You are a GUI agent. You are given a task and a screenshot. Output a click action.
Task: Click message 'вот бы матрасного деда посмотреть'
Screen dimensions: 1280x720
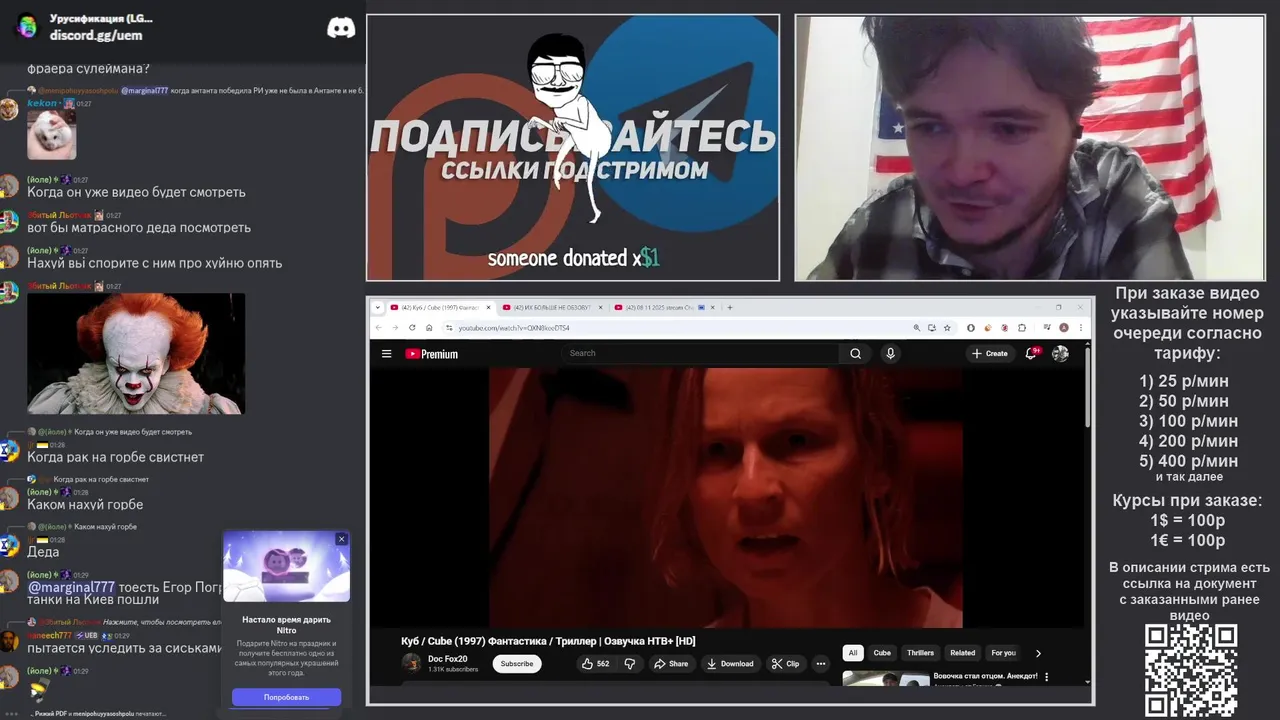click(139, 228)
